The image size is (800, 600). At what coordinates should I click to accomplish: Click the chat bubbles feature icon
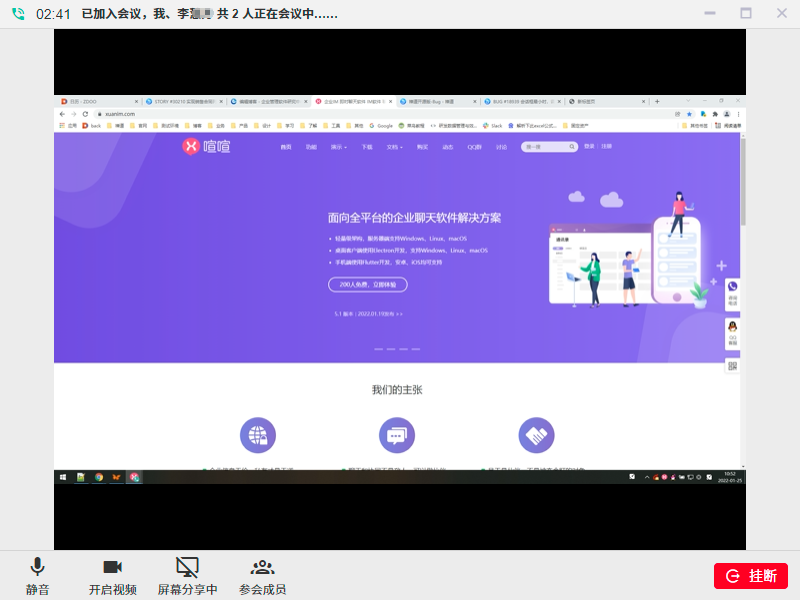[x=397, y=435]
